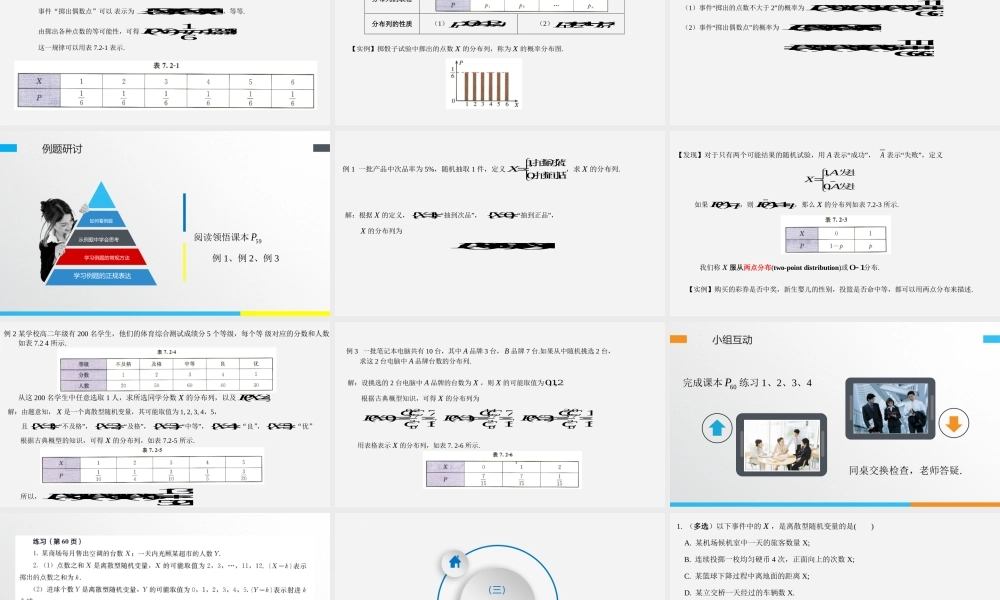Select the orange down arrow icon

coord(952,423)
